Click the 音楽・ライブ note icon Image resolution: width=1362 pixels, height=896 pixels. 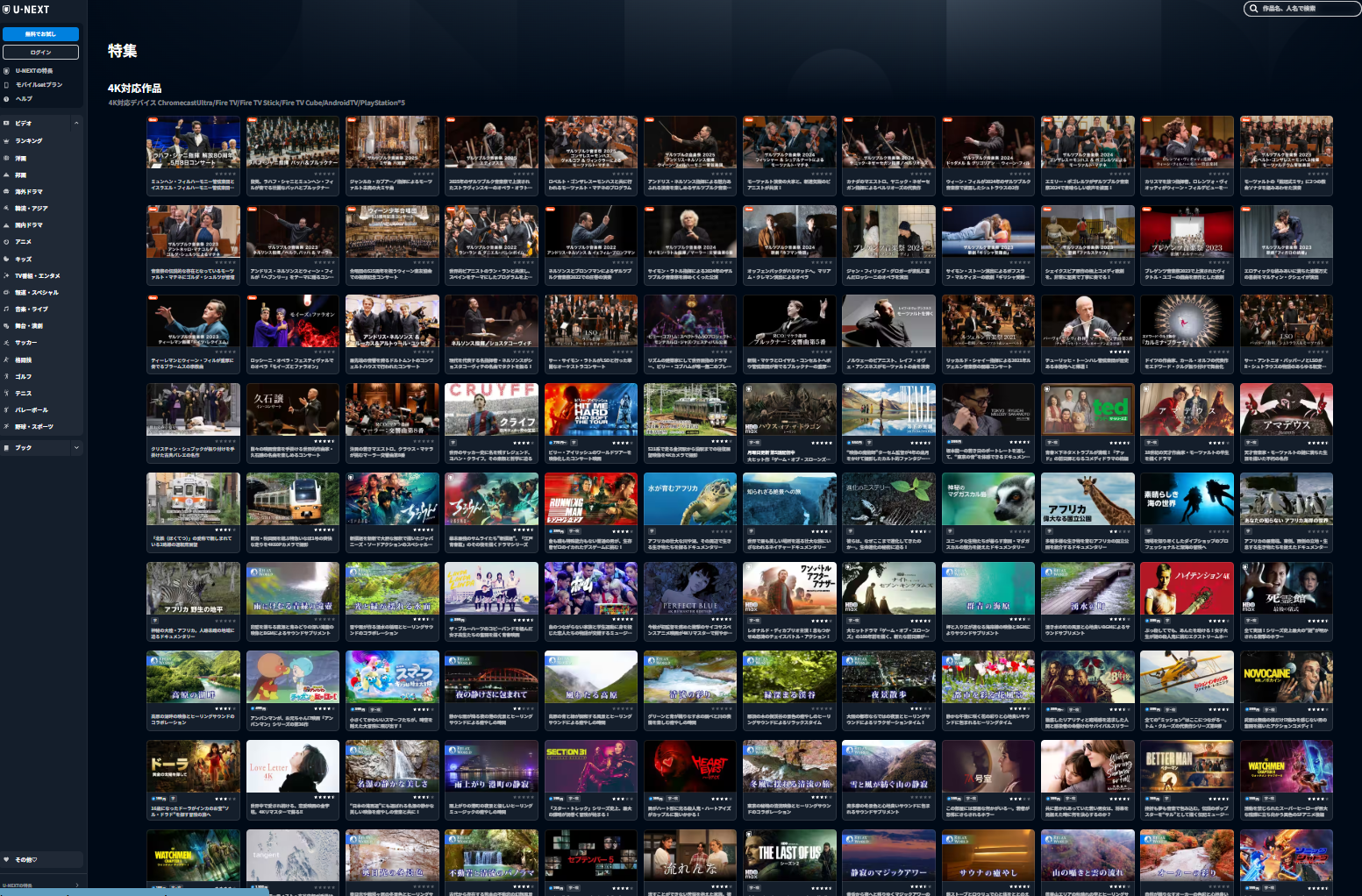(x=6, y=309)
